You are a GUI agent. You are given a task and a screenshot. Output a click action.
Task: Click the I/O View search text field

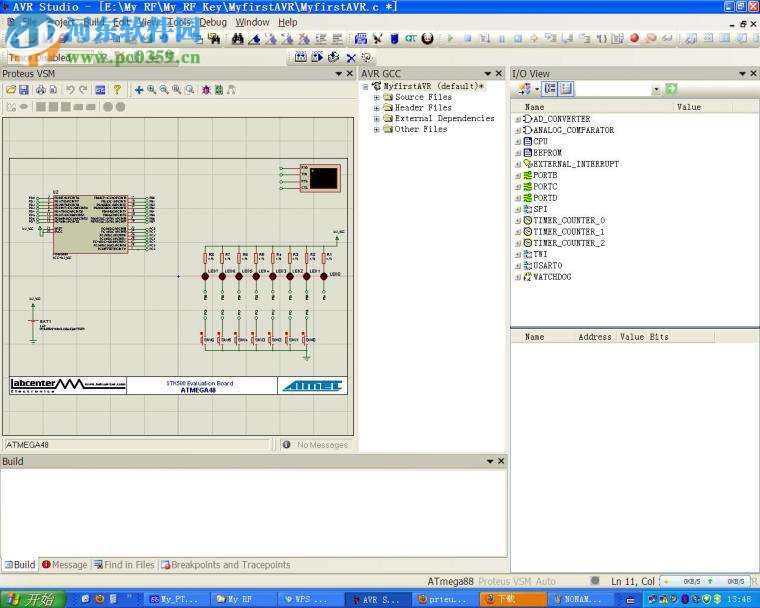613,89
